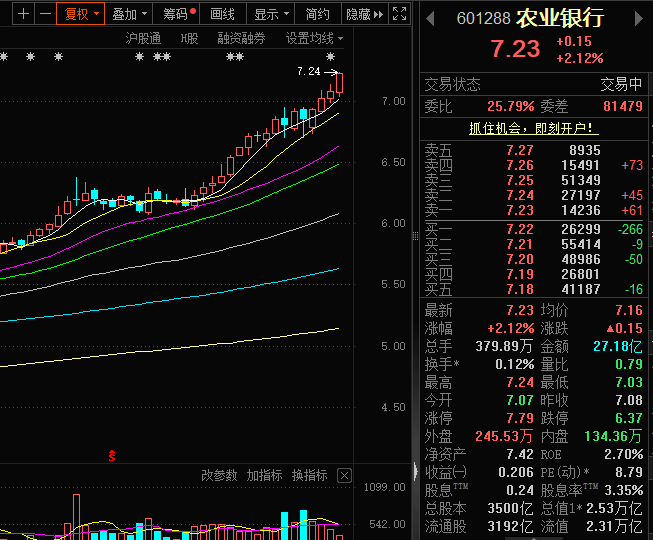Image resolution: width=653 pixels, height=540 pixels.
Task: Expand the 显示 display dropdown
Action: 270,14
